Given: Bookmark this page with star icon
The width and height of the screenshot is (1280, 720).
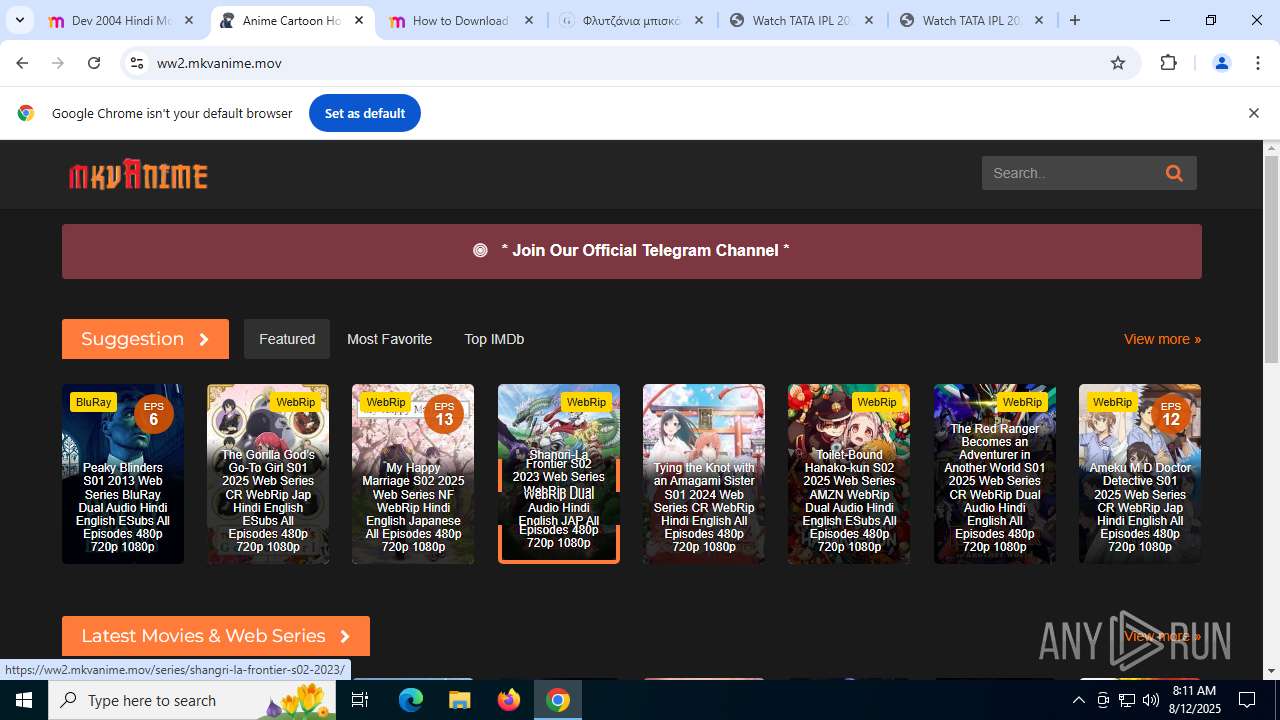Looking at the screenshot, I should pos(1118,63).
